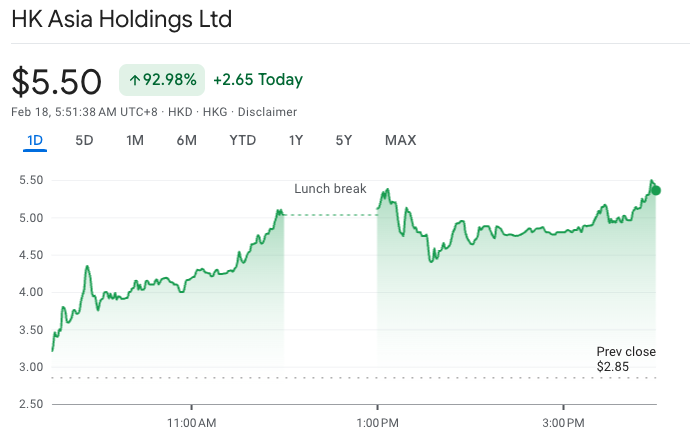The width and height of the screenshot is (690, 437).
Task: Open the 6M time range
Action: click(x=186, y=140)
